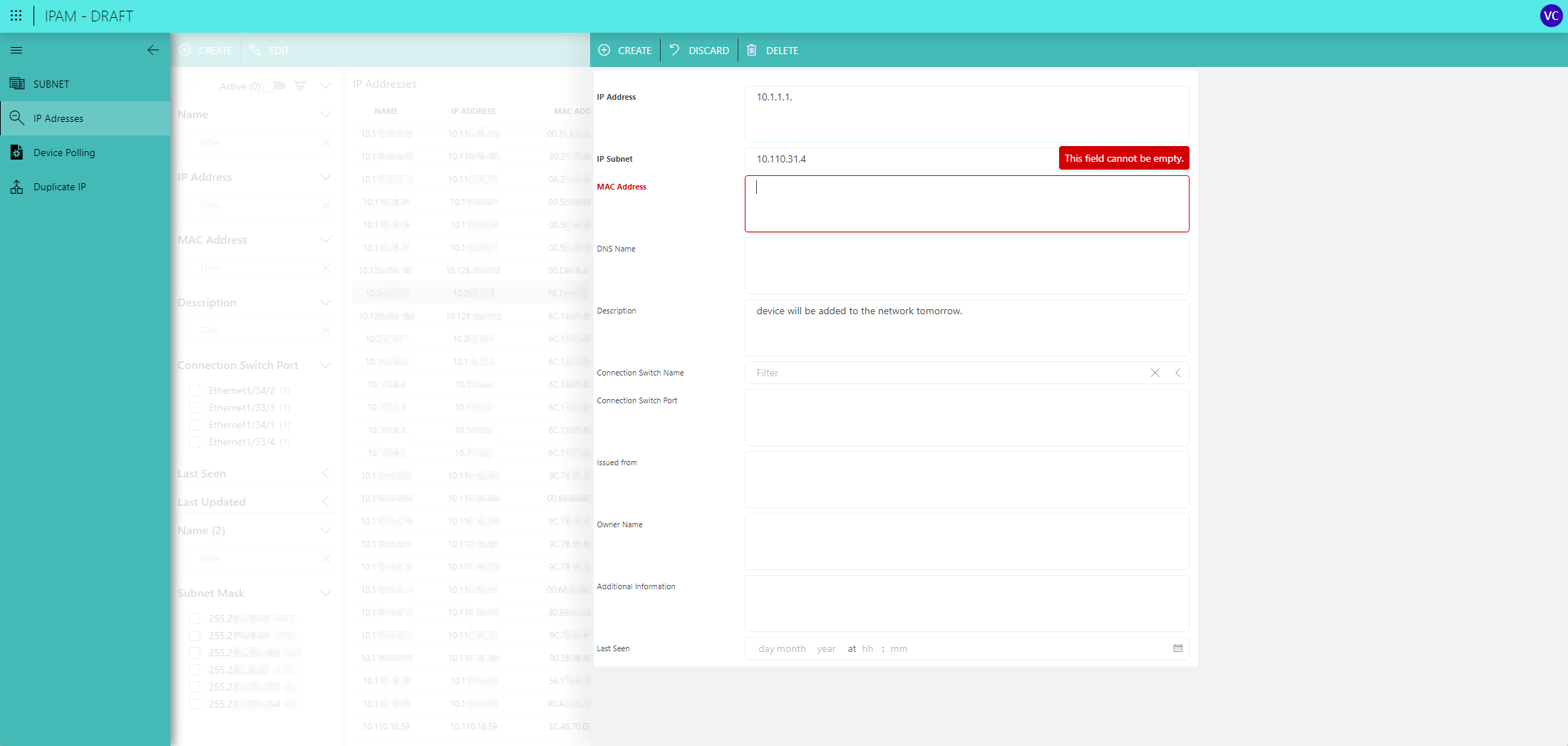
Task: Collapse the Subnet Mask filter section
Action: click(x=326, y=594)
